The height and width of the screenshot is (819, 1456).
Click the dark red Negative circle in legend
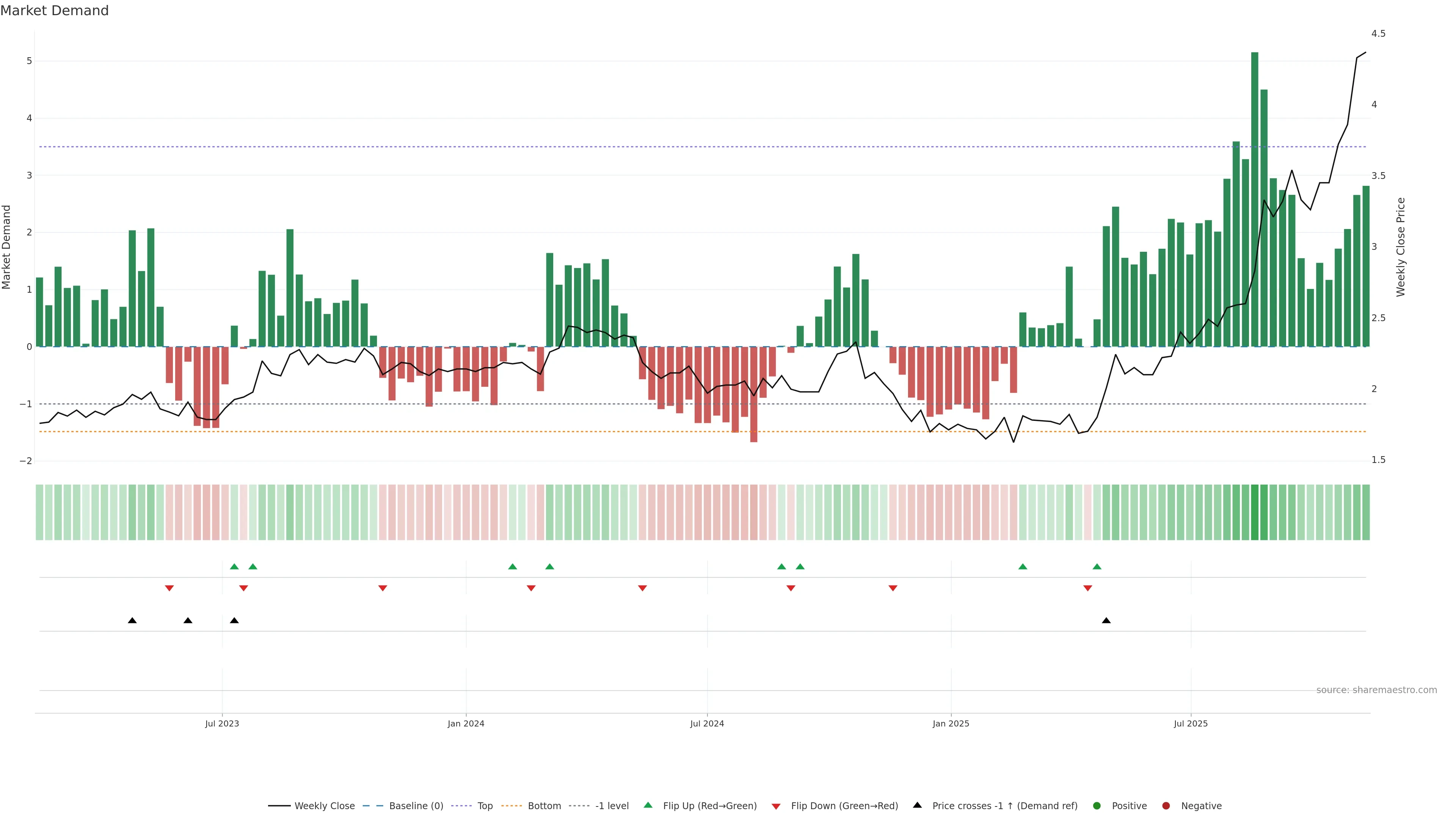click(1166, 805)
